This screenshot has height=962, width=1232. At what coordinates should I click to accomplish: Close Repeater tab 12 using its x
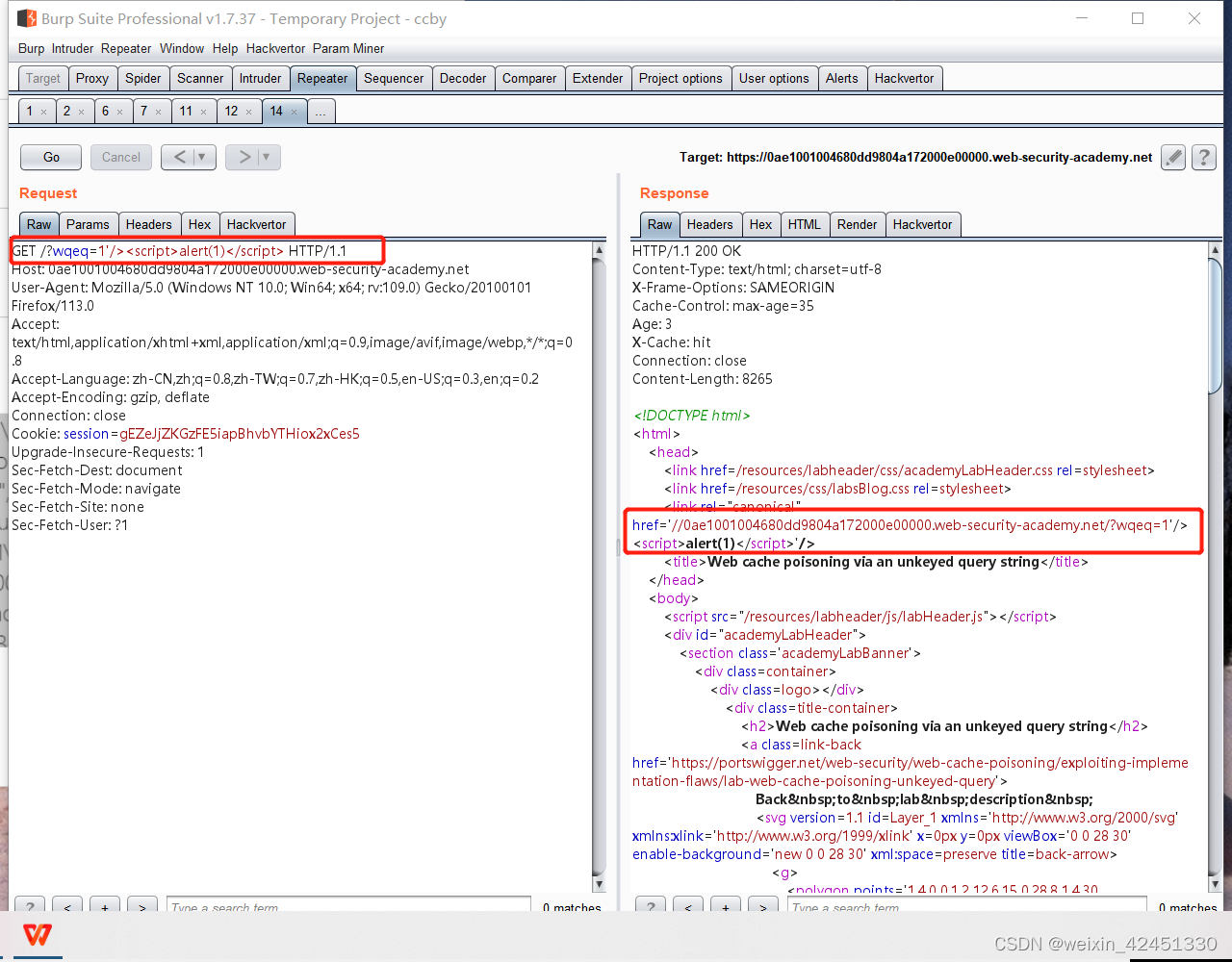(x=248, y=112)
